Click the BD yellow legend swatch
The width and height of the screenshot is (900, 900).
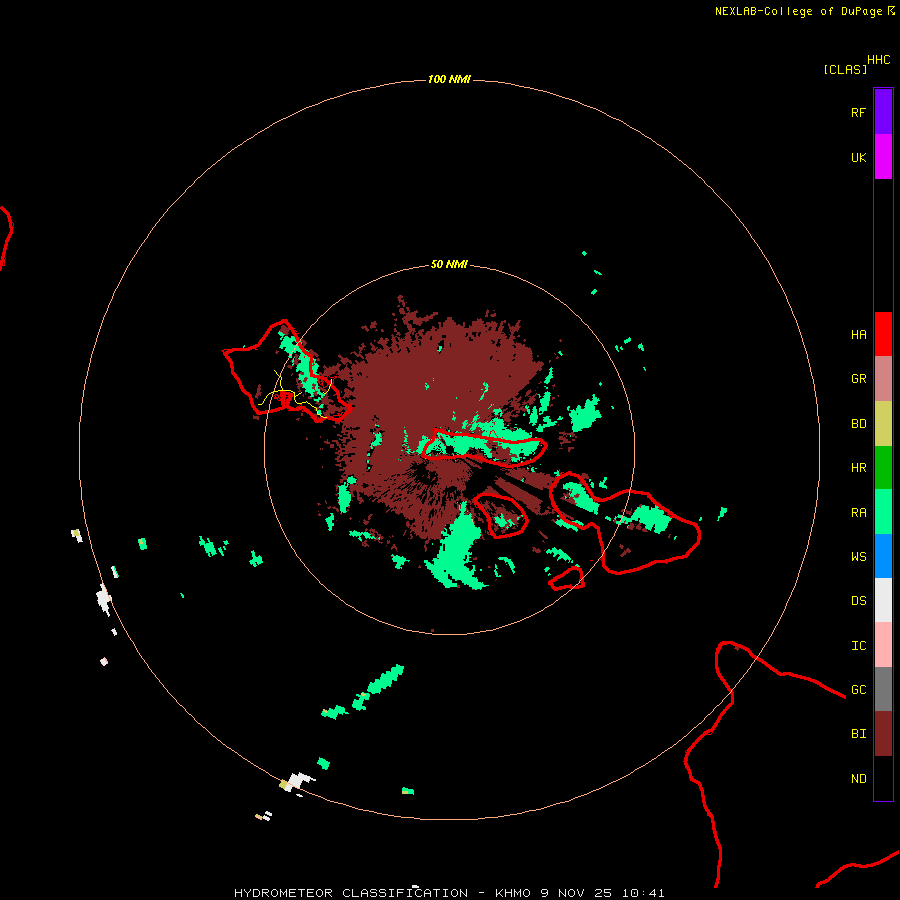pyautogui.click(x=883, y=423)
